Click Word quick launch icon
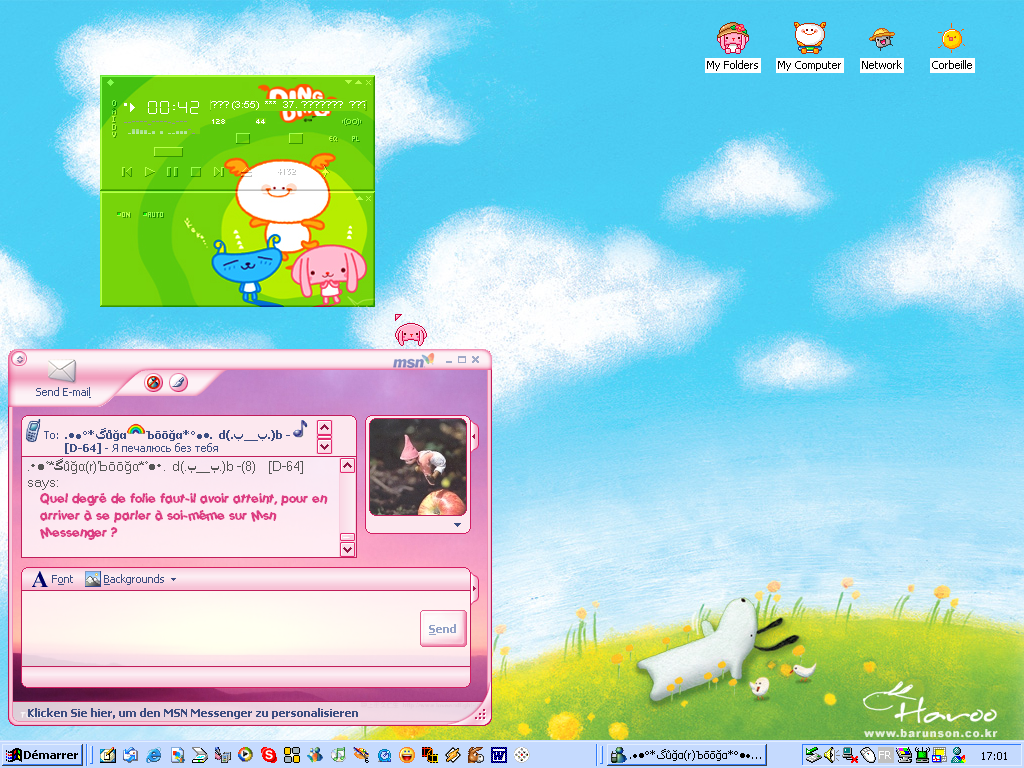Screen dimensions: 1024x768 tap(499, 755)
